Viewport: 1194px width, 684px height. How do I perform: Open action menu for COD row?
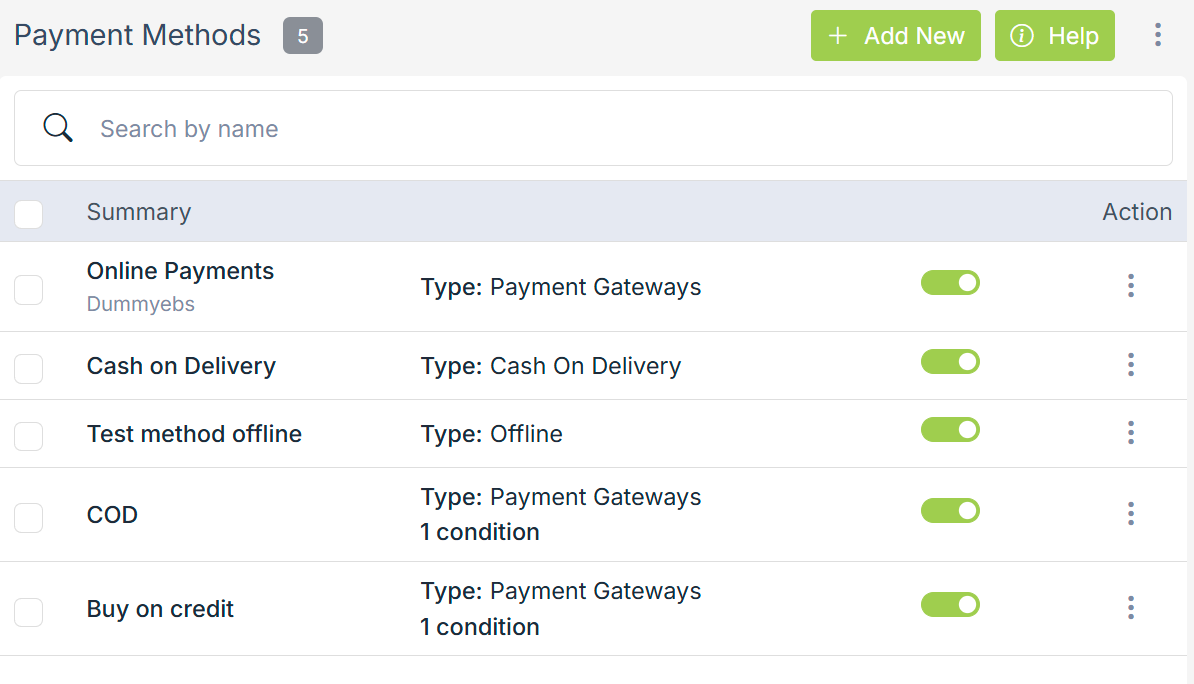coord(1131,514)
